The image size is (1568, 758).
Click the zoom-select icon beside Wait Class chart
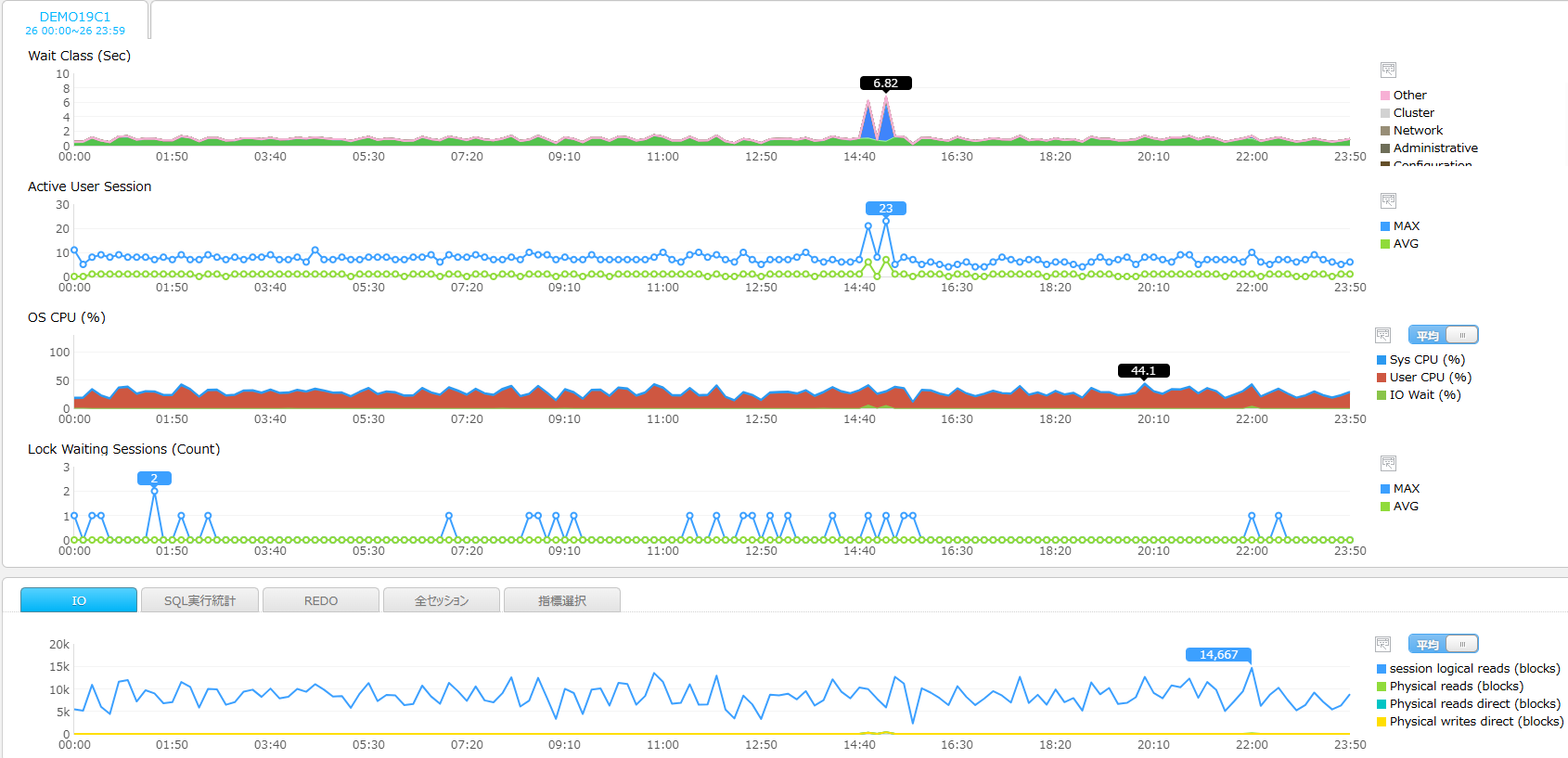pyautogui.click(x=1388, y=70)
